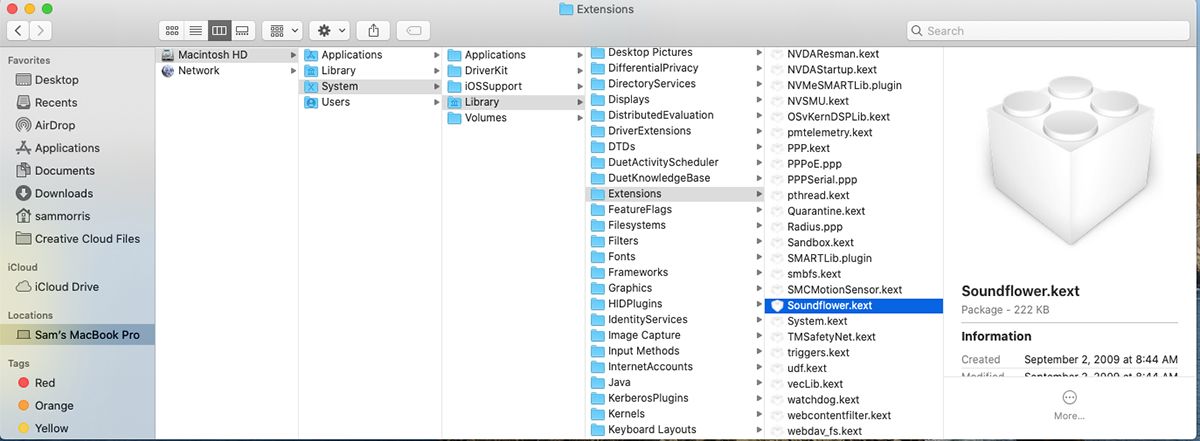Viewport: 1200px width, 441px height.
Task: Select the udf.kext file
Action: [855, 368]
